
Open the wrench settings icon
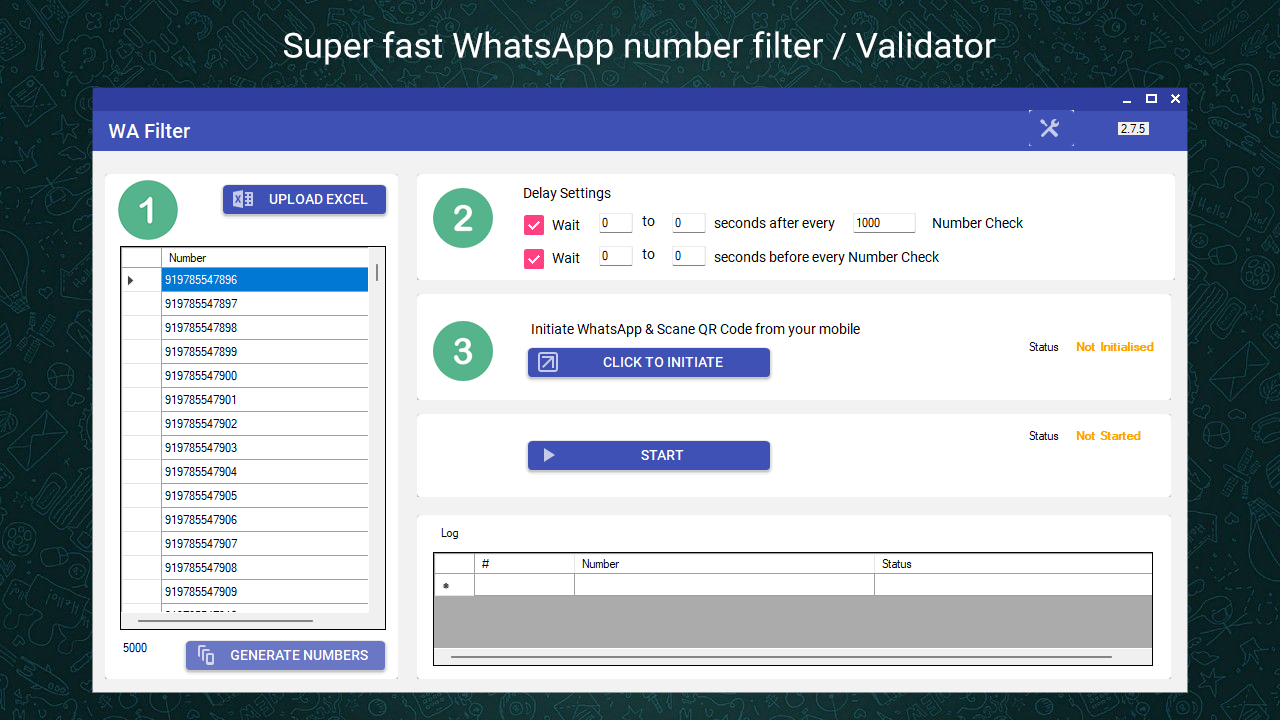tap(1049, 128)
